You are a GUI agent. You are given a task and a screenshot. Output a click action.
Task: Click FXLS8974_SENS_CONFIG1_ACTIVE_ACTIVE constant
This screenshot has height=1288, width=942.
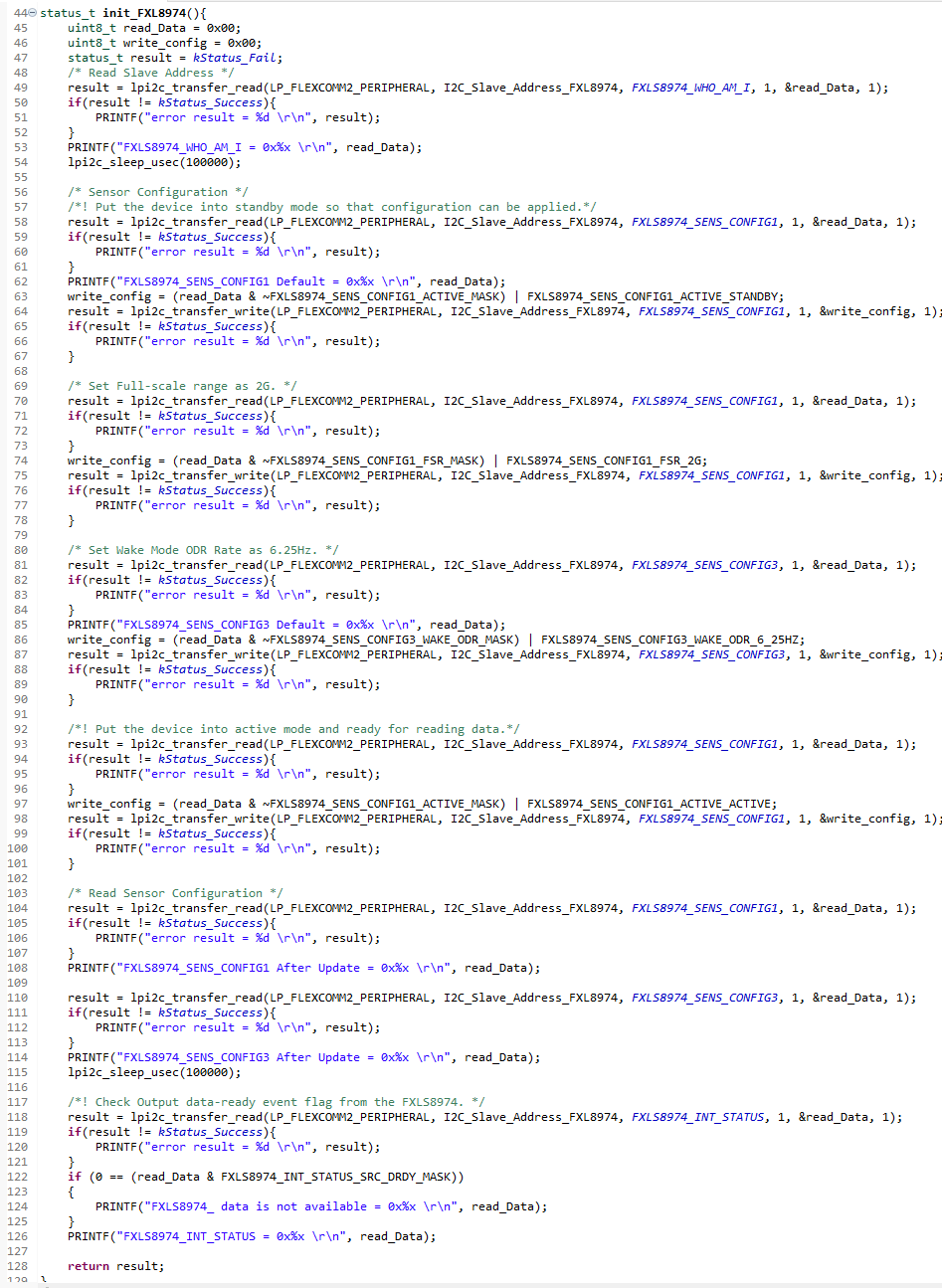(652, 804)
